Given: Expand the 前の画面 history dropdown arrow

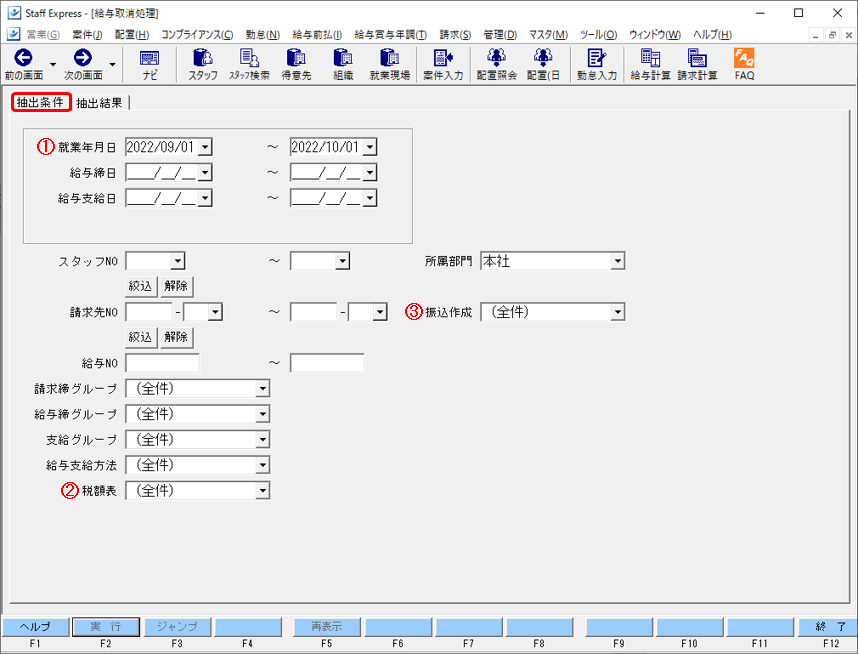Looking at the screenshot, I should pyautogui.click(x=53, y=65).
